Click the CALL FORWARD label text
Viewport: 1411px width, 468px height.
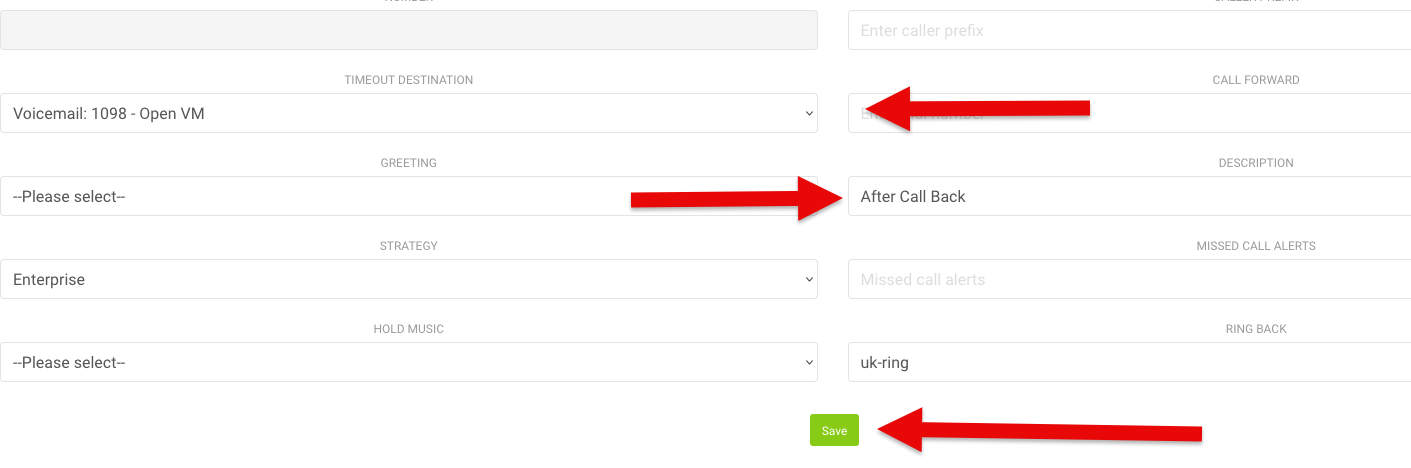(x=1255, y=80)
